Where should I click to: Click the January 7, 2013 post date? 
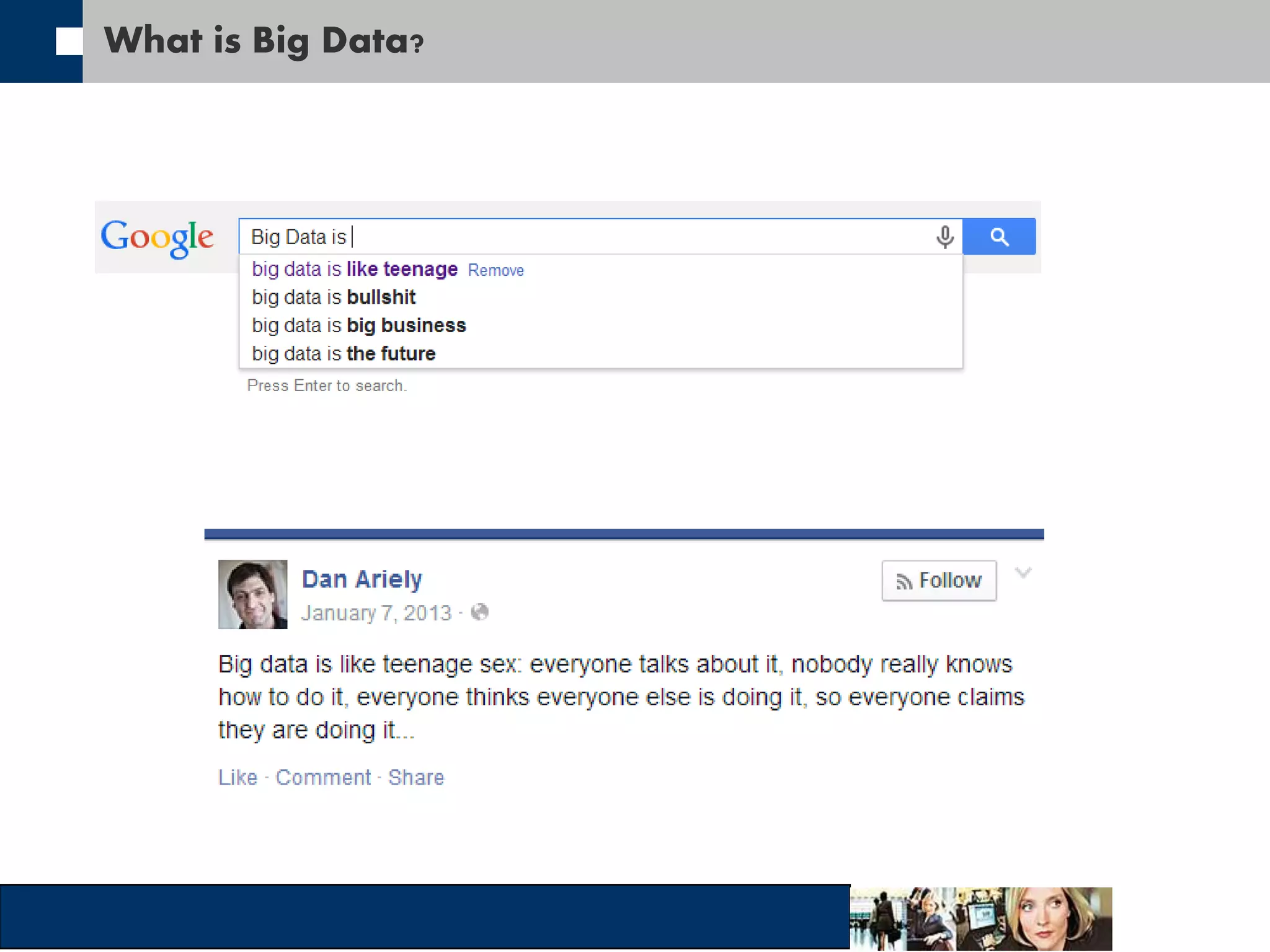click(x=376, y=613)
